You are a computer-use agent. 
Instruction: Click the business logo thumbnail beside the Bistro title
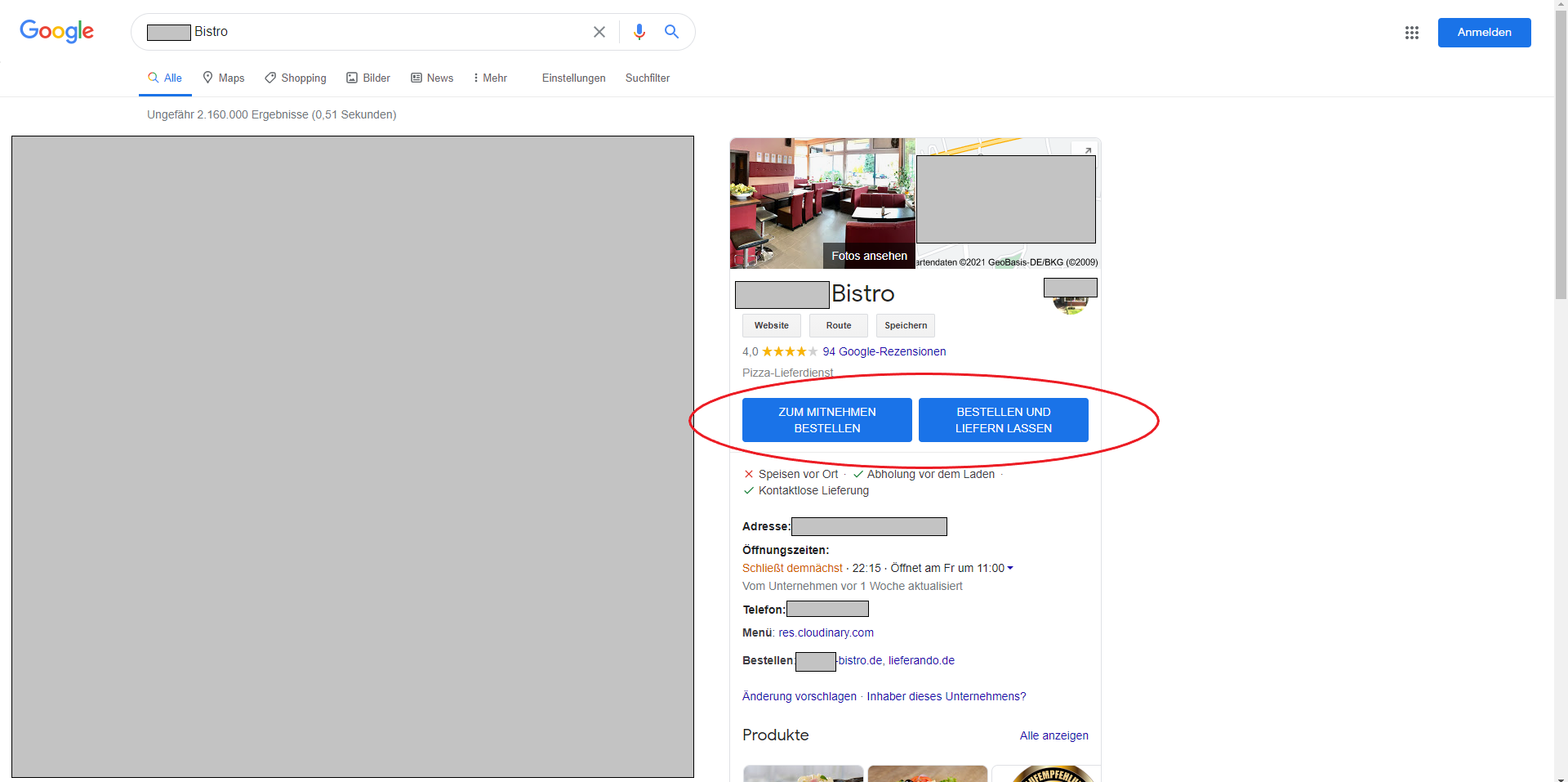point(1071,297)
